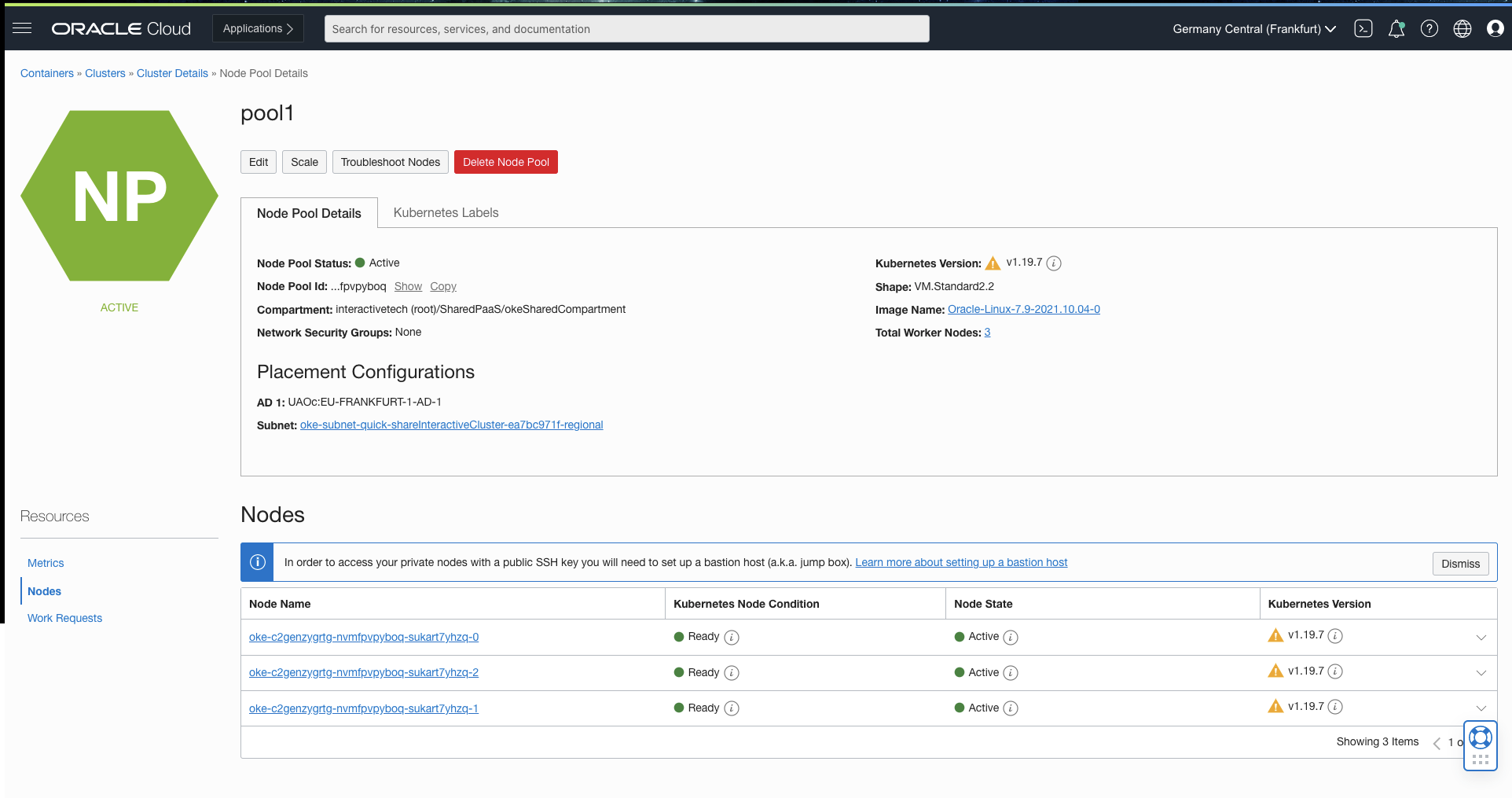Screen dimensions: 1512x798
Task: Click version info icon for node sukart7yhzq-1
Action: (1335, 707)
